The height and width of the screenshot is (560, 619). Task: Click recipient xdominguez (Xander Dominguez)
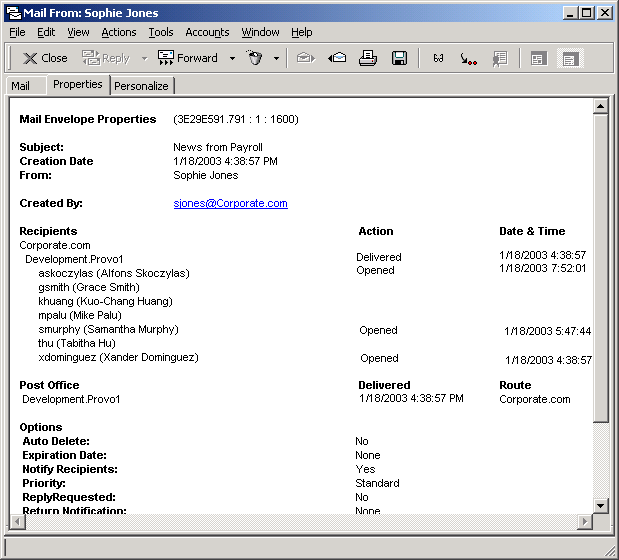(118, 358)
